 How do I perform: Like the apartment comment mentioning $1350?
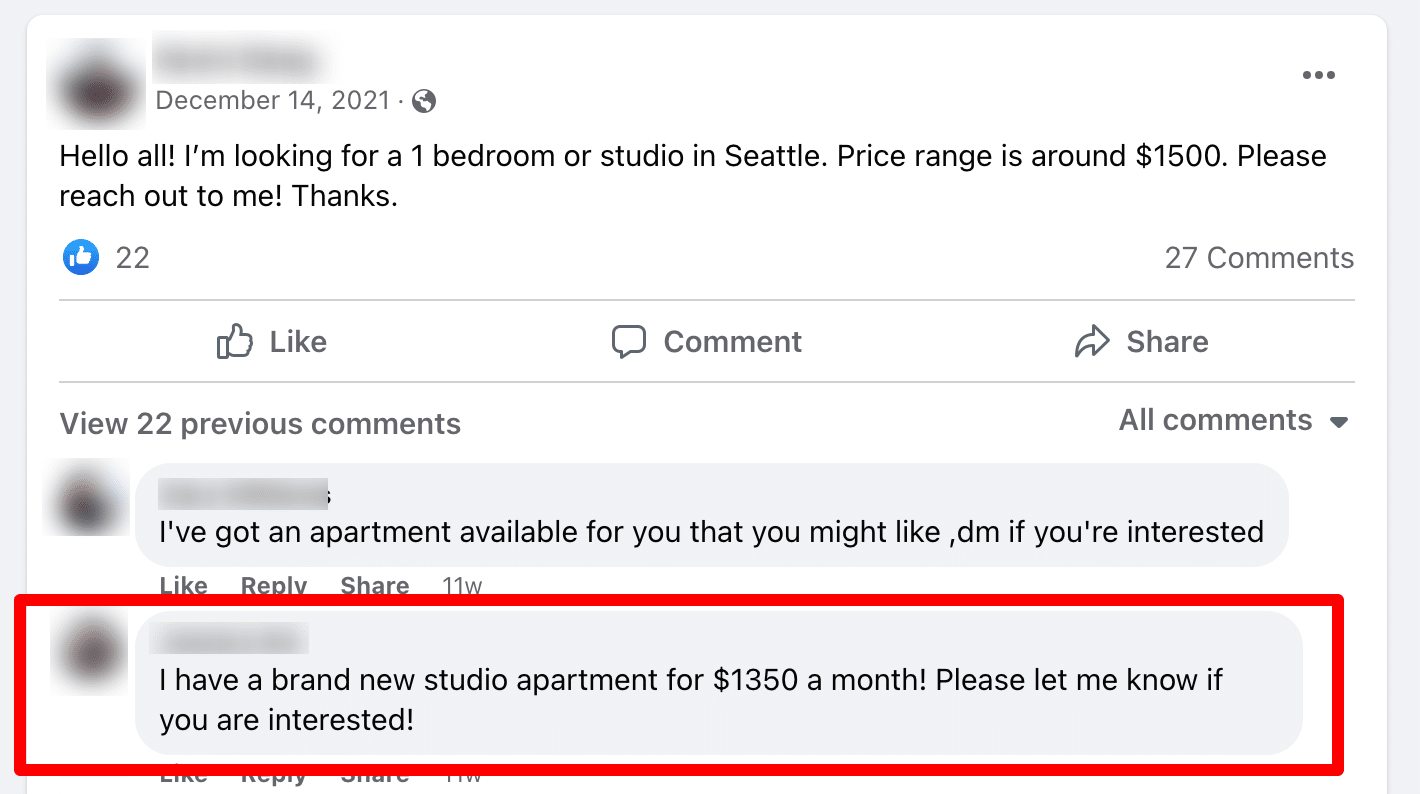pos(183,775)
